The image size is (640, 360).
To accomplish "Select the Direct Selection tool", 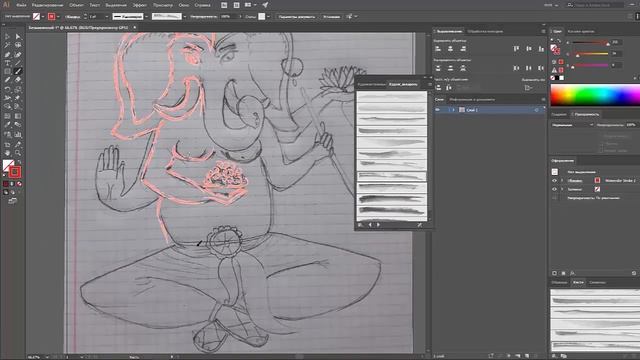I will (18, 37).
